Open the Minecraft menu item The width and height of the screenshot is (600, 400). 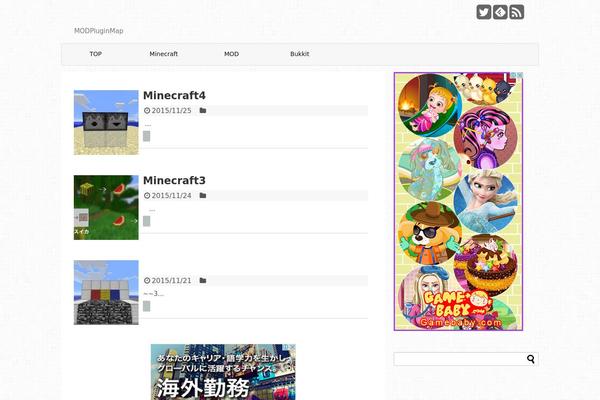pyautogui.click(x=163, y=54)
